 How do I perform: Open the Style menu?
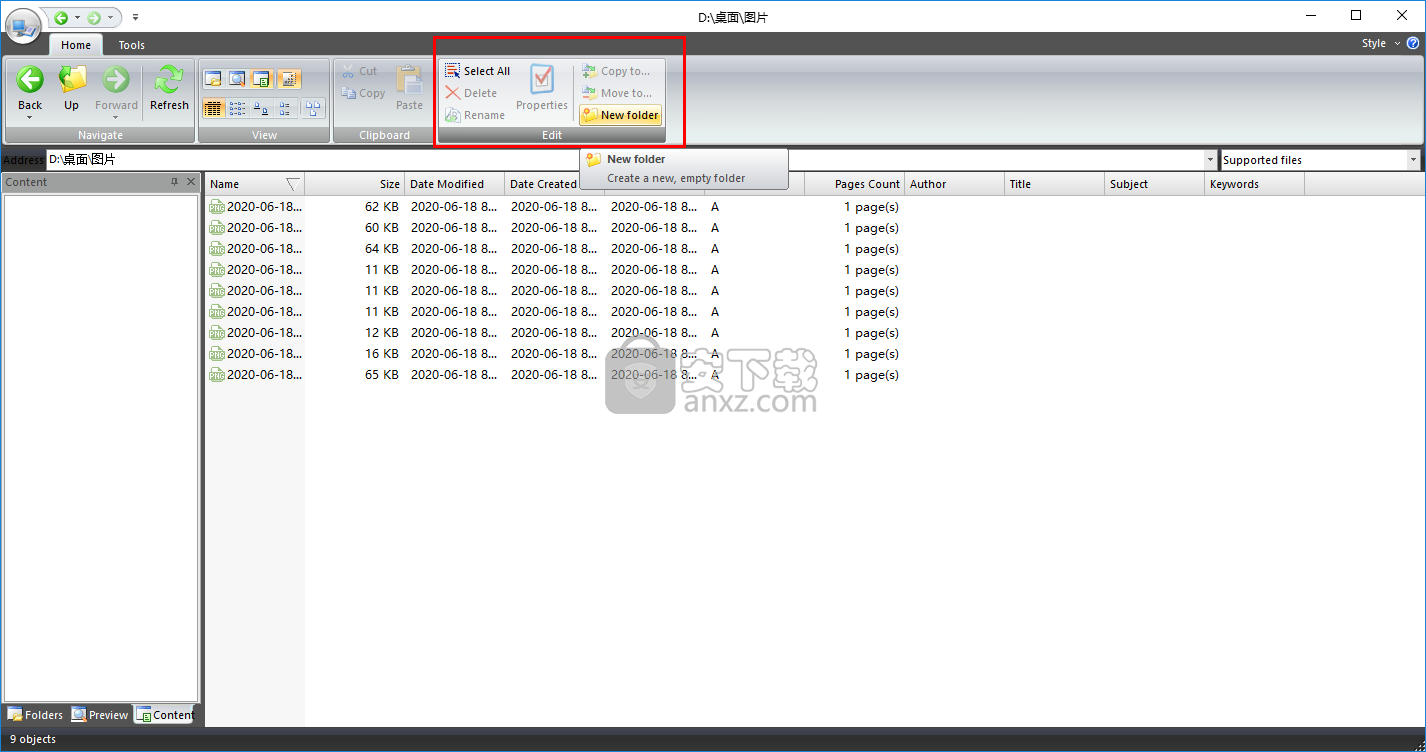pos(1380,43)
